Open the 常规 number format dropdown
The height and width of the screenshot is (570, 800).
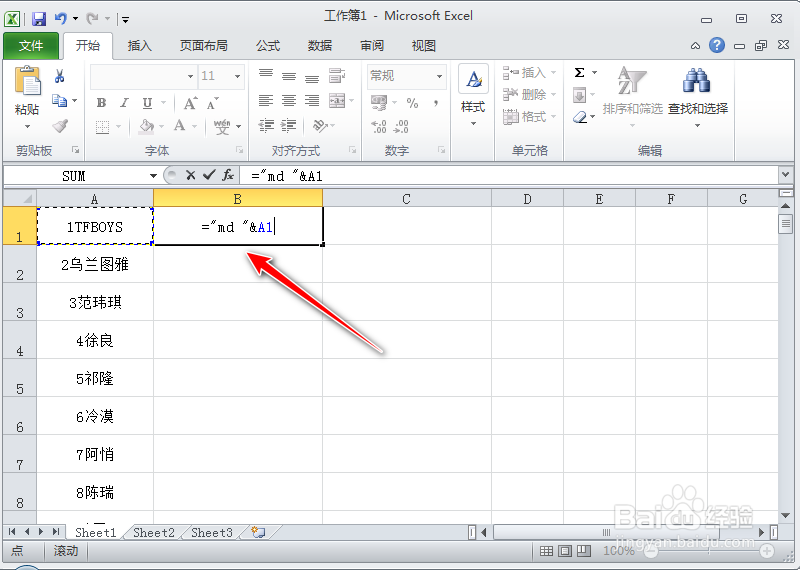[x=439, y=76]
